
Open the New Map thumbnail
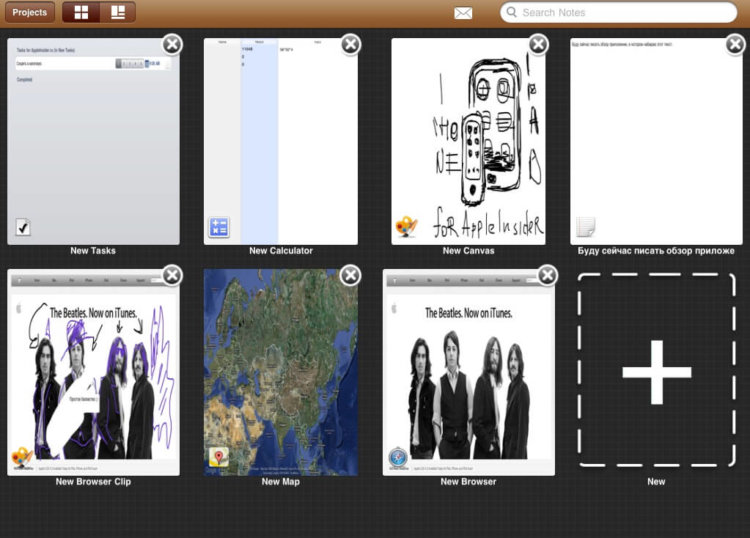click(281, 372)
